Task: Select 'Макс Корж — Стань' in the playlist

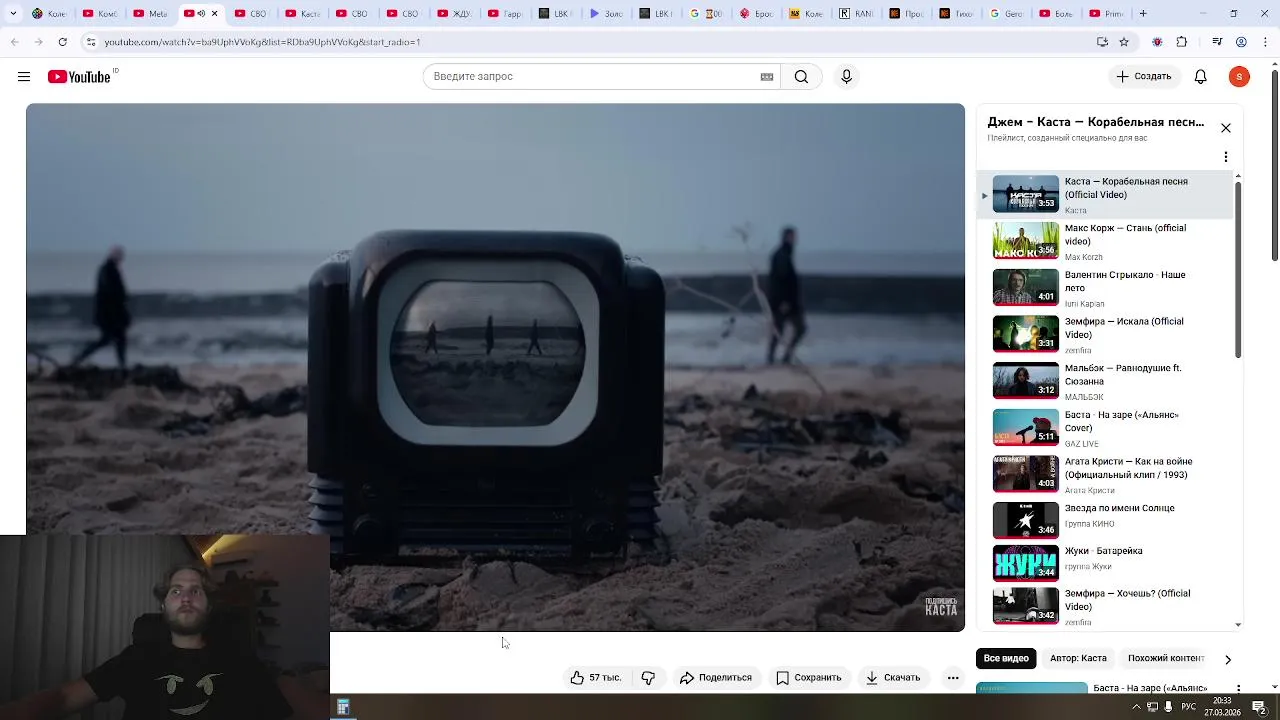Action: pos(1105,241)
